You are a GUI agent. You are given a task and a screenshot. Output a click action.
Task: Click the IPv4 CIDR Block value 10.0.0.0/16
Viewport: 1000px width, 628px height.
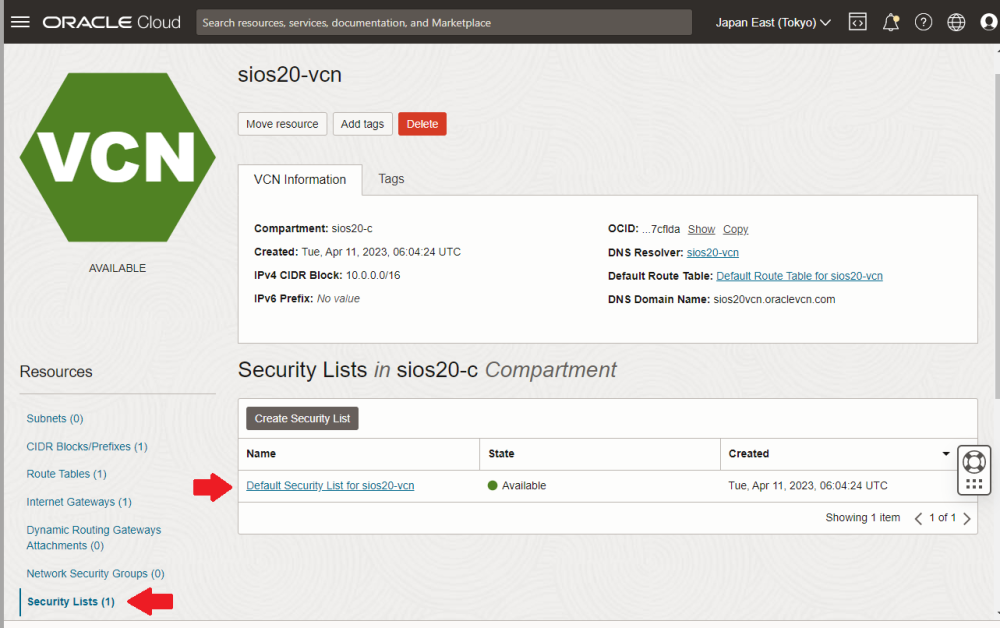pyautogui.click(x=373, y=275)
